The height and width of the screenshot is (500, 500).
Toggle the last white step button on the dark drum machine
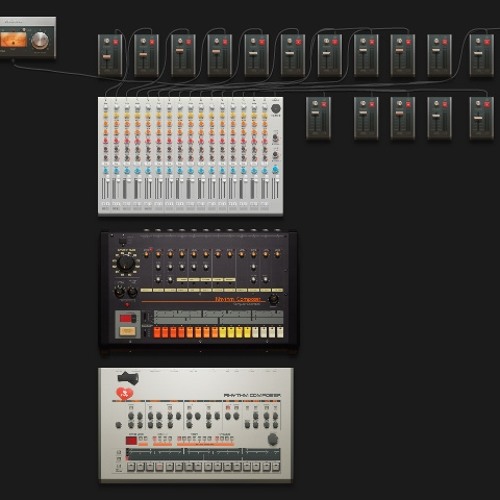(280, 332)
